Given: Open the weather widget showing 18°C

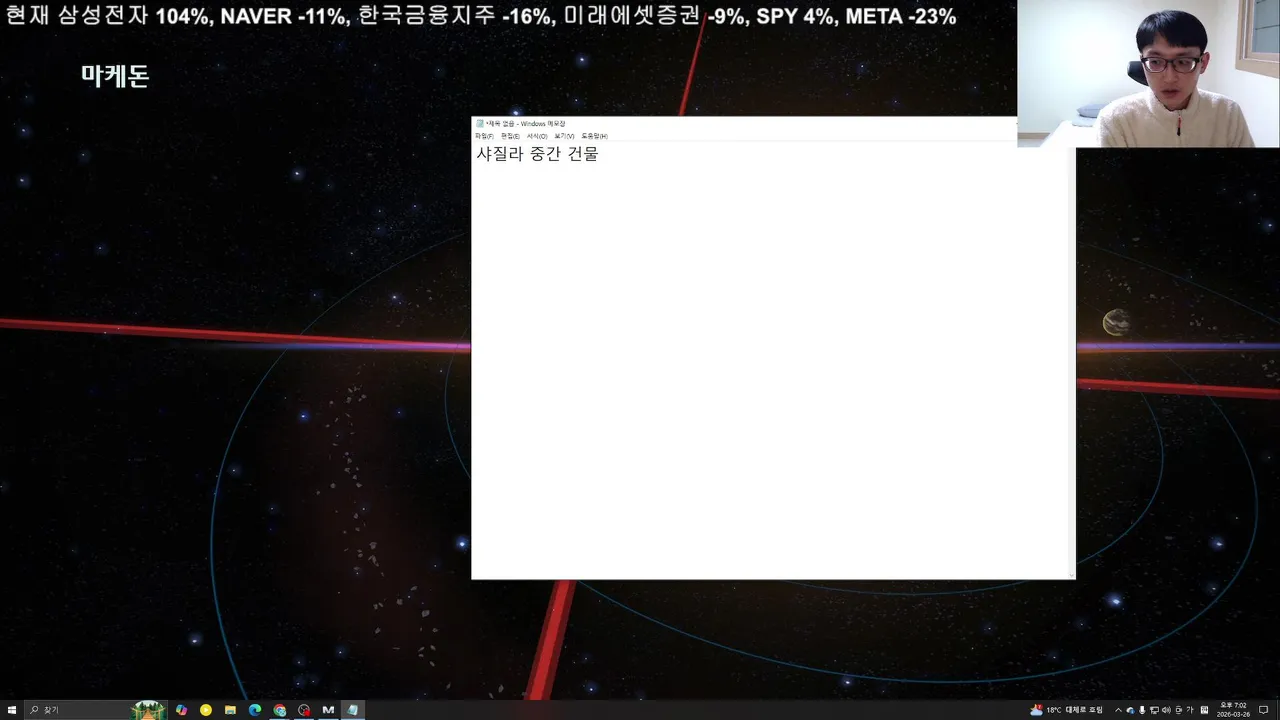Looking at the screenshot, I should point(1066,710).
